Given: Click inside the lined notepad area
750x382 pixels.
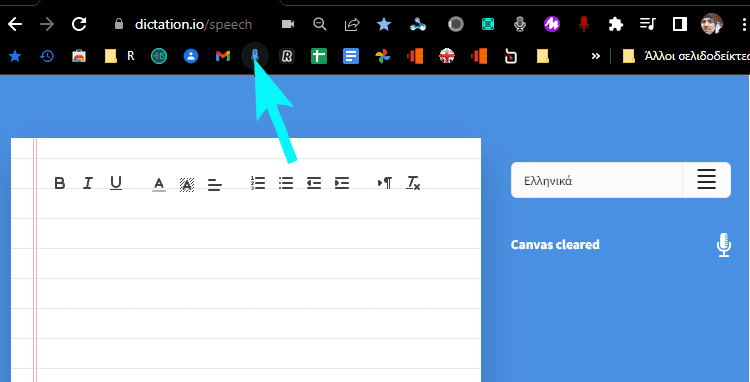Looking at the screenshot, I should pyautogui.click(x=258, y=287).
